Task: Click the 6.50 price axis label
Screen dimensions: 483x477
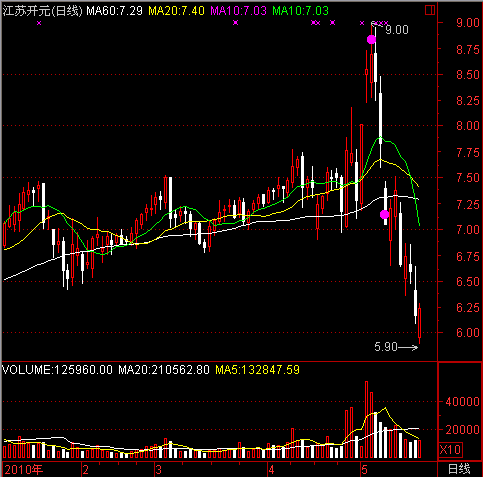Action: pyautogui.click(x=468, y=281)
